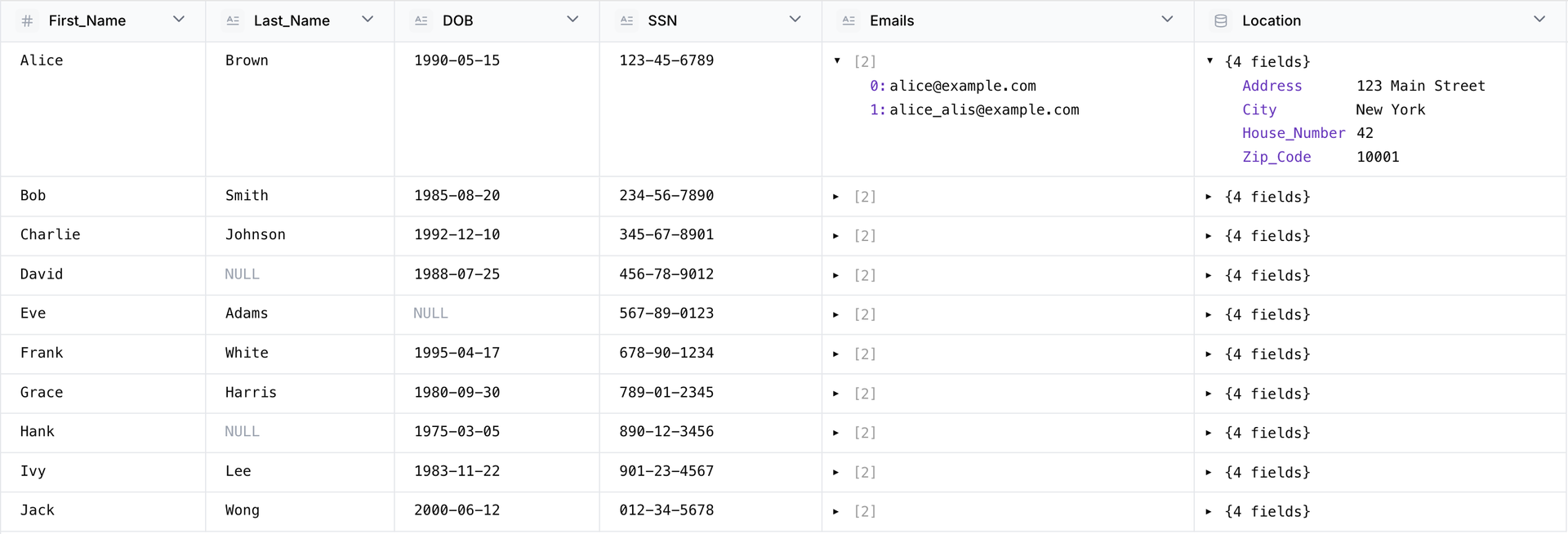Click the text type icon beside Last_Name
Viewport: 1568px width, 534px height.
[x=233, y=21]
